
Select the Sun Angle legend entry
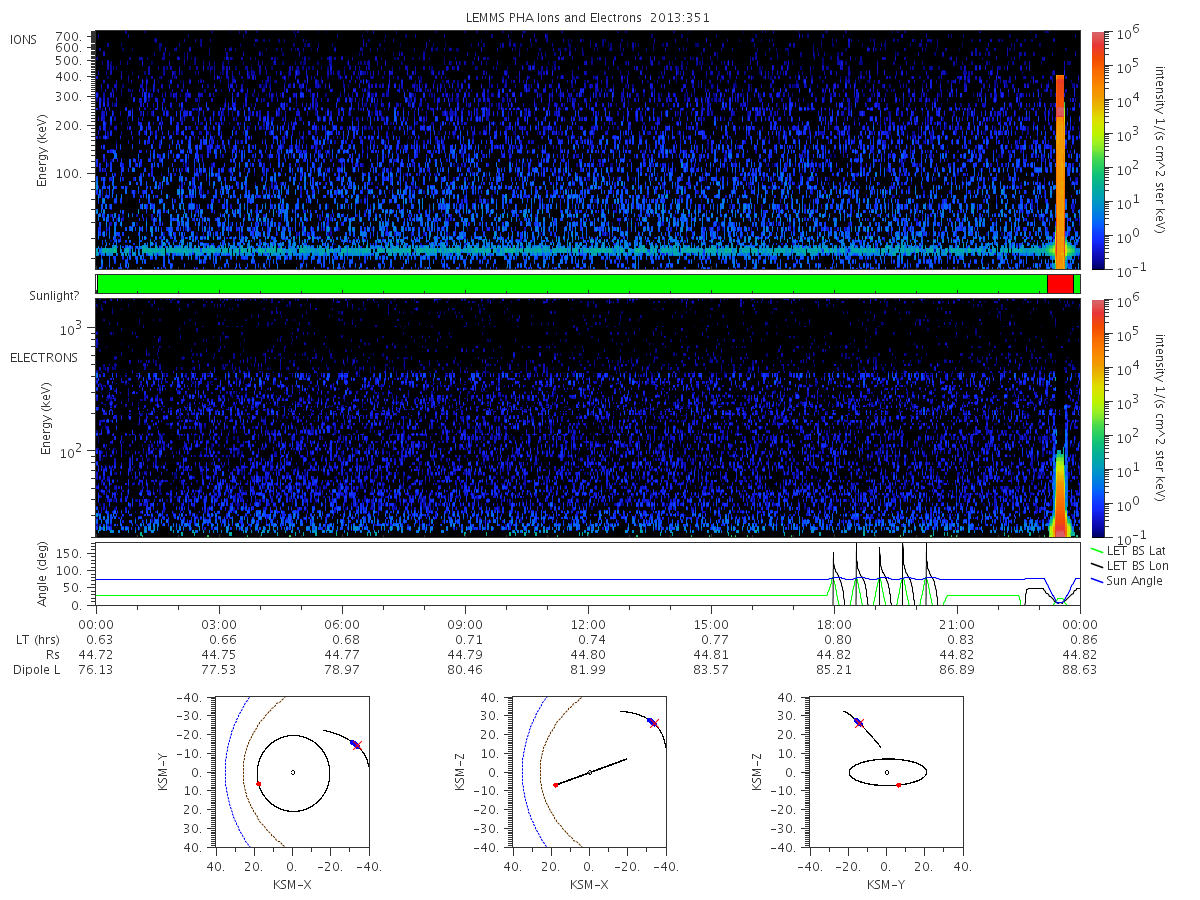[1126, 581]
